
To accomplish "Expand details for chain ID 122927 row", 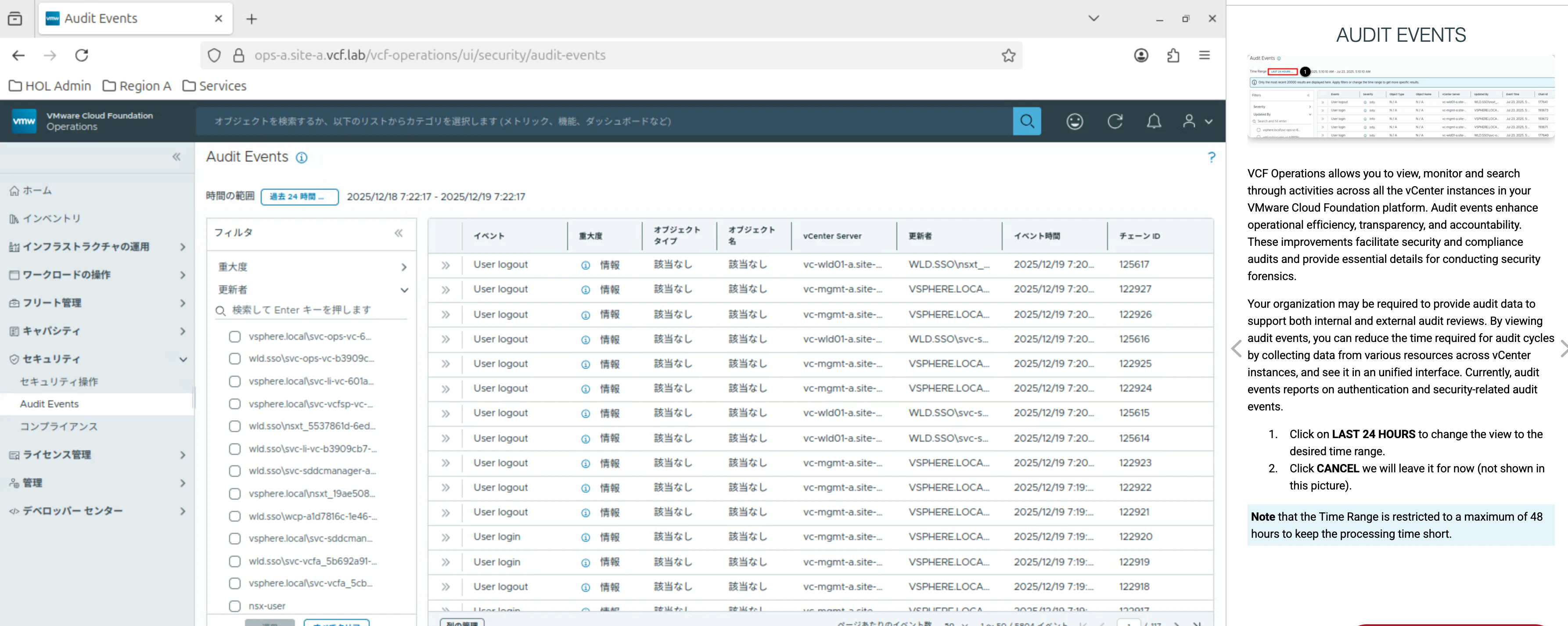I will [446, 290].
